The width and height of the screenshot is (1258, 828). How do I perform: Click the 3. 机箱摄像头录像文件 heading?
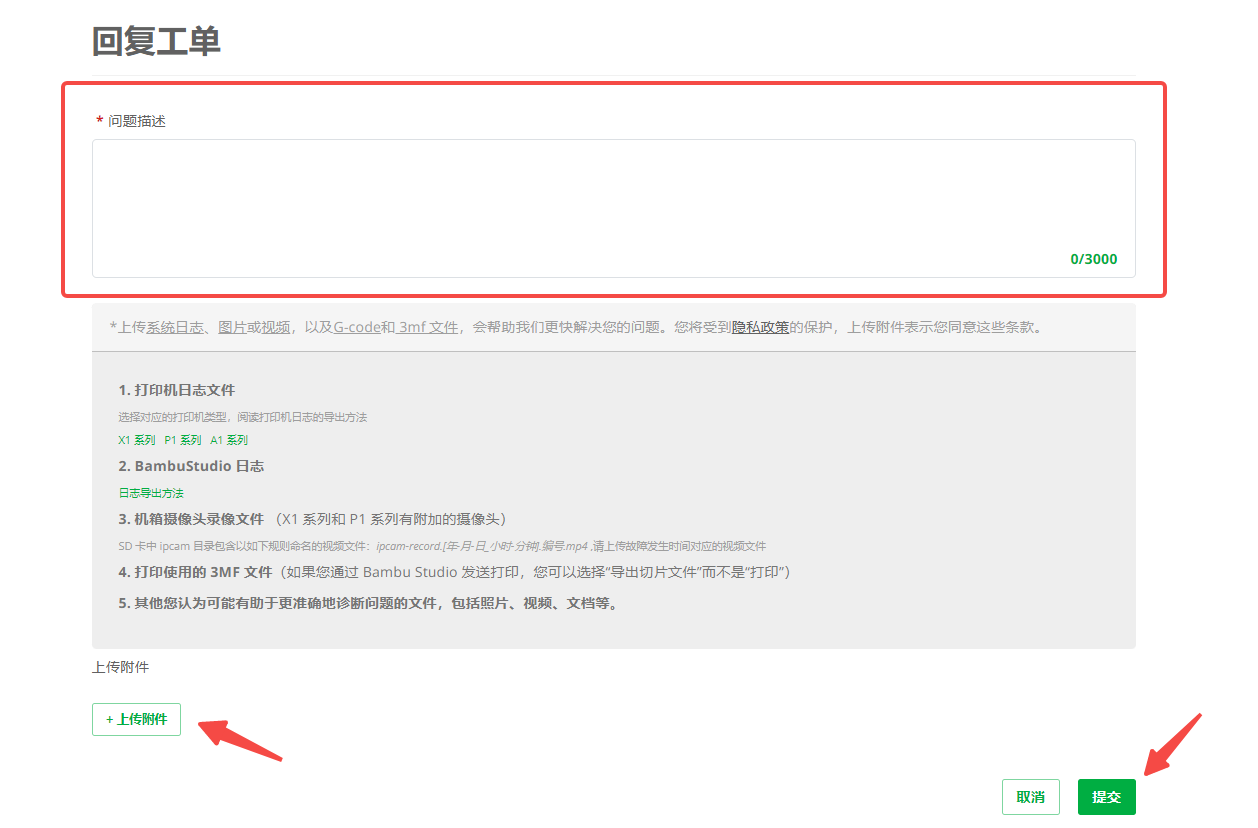pos(191,519)
